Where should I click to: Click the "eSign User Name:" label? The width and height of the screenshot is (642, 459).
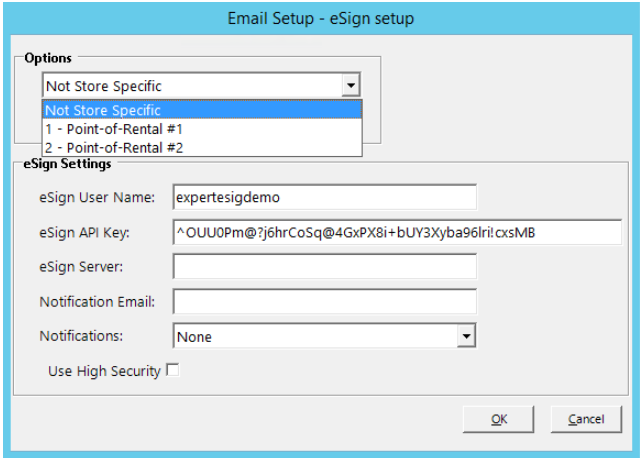tap(97, 197)
